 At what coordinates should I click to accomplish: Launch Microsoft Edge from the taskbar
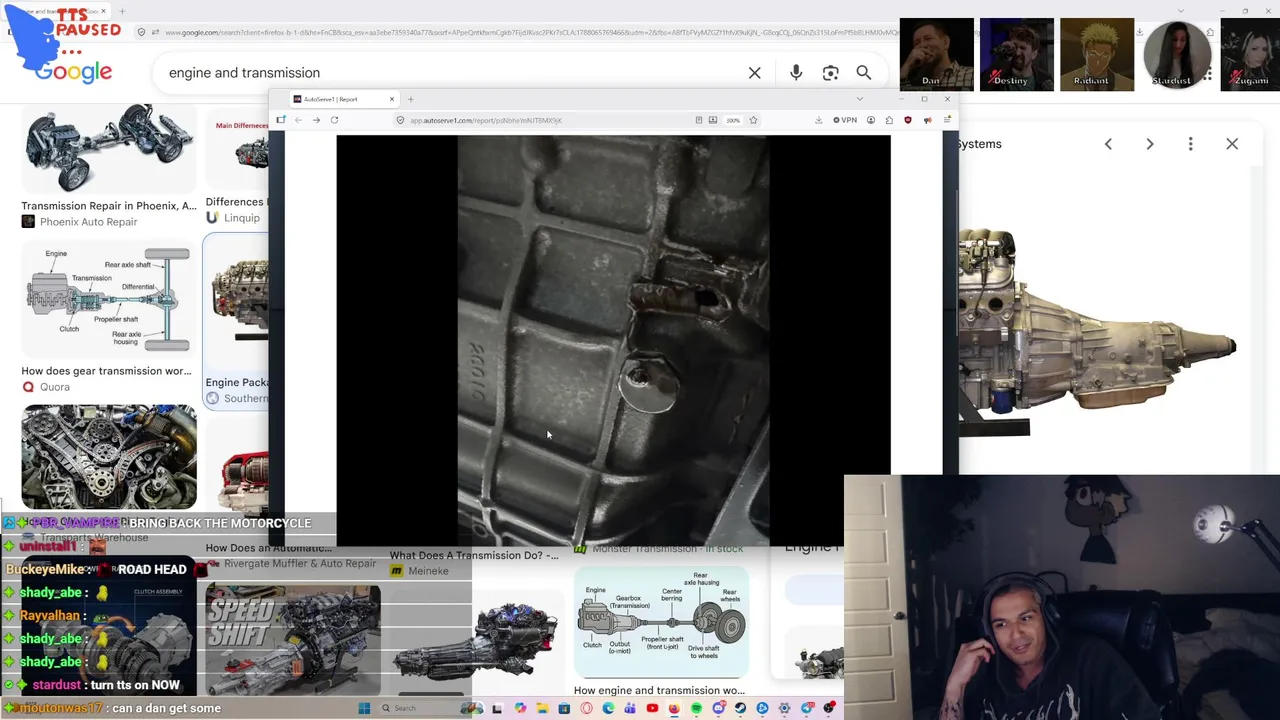coord(608,709)
